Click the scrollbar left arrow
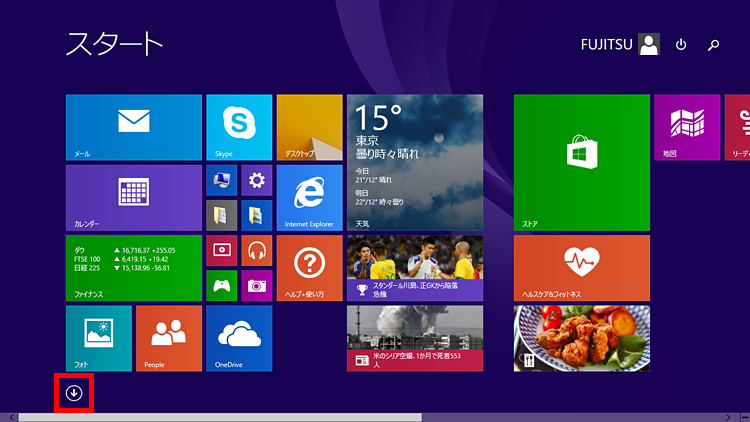Image resolution: width=750 pixels, height=422 pixels. point(11,418)
